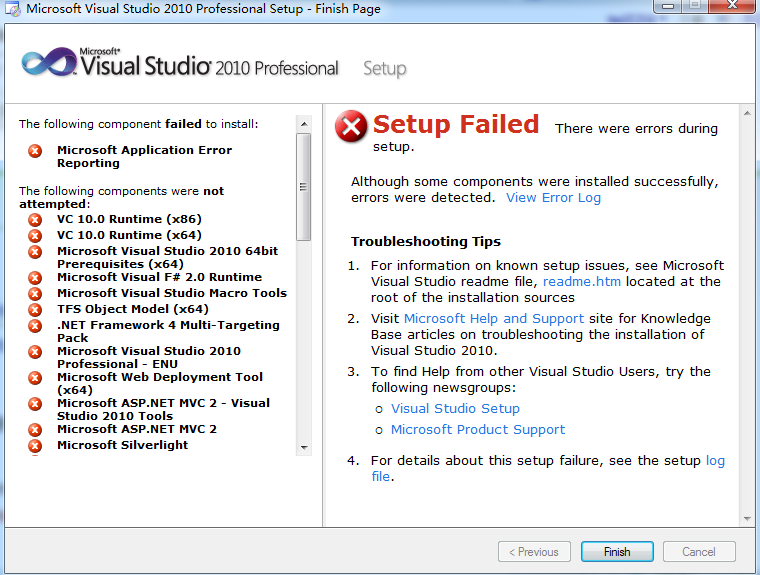Click error icon beside Microsoft Silverlight
The height and width of the screenshot is (575, 760).
35,446
